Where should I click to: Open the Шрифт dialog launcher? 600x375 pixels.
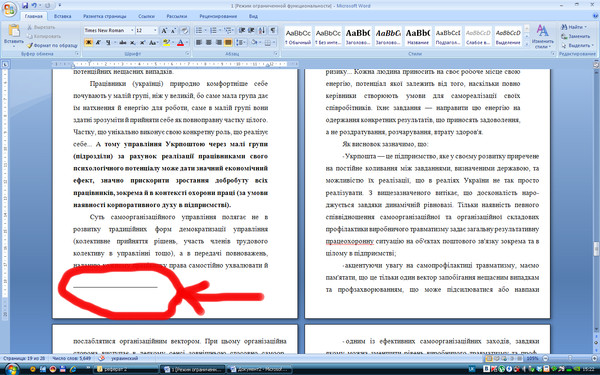(x=188, y=54)
